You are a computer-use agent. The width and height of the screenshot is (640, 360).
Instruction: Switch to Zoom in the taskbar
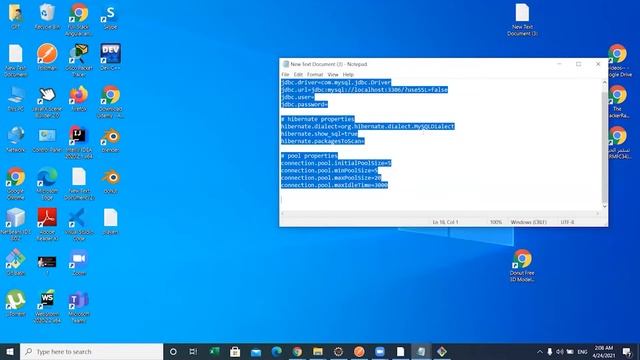380,351
